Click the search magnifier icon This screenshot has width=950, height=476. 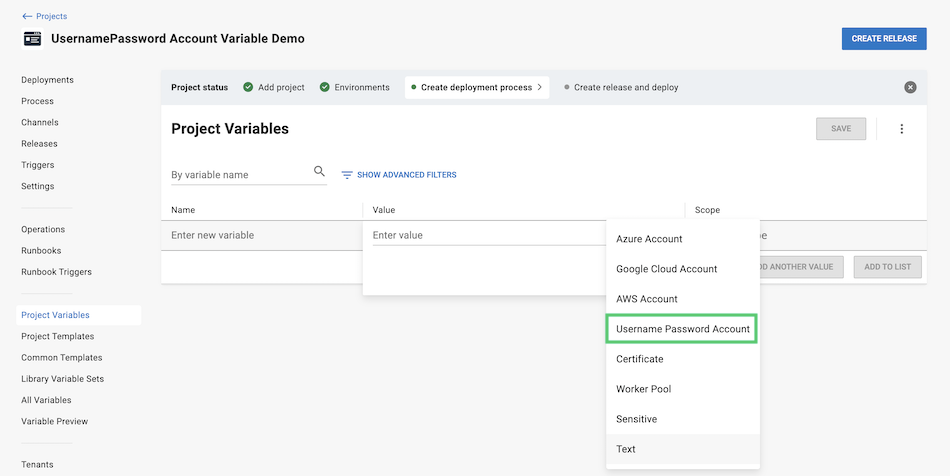pos(319,171)
